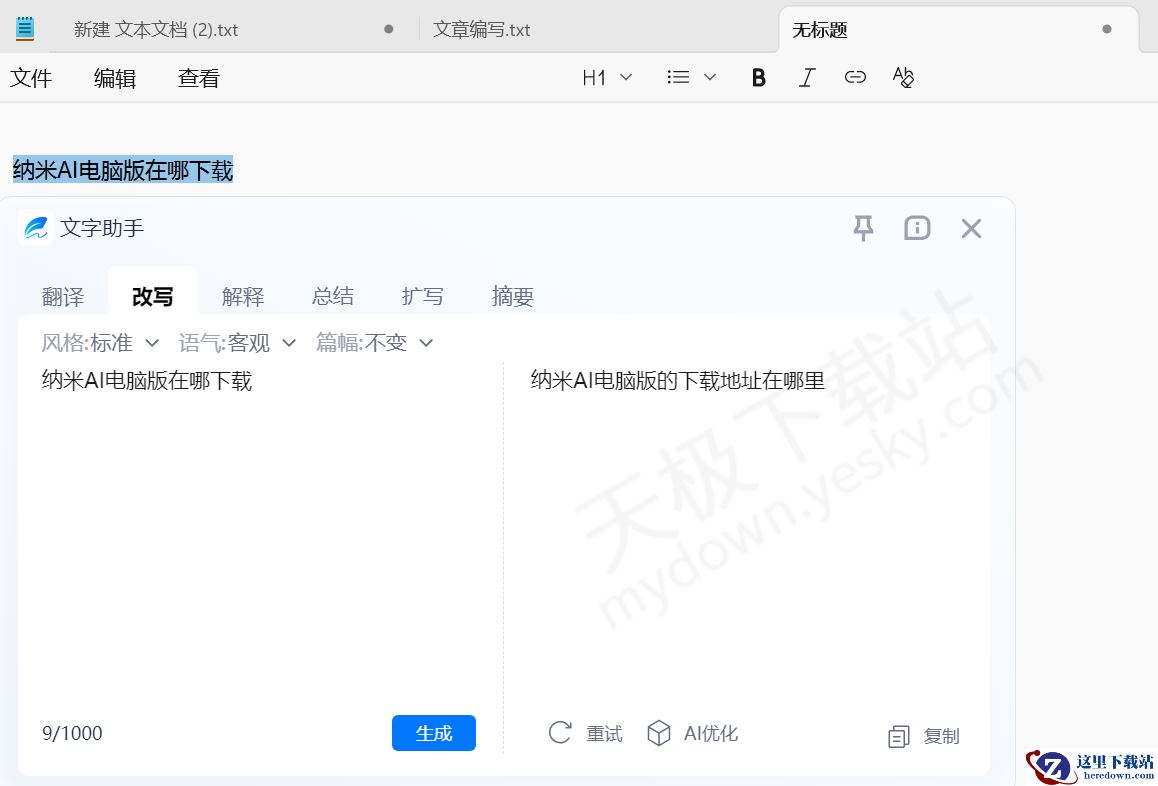Open the 文件 menu
This screenshot has width=1158, height=786.
31,78
